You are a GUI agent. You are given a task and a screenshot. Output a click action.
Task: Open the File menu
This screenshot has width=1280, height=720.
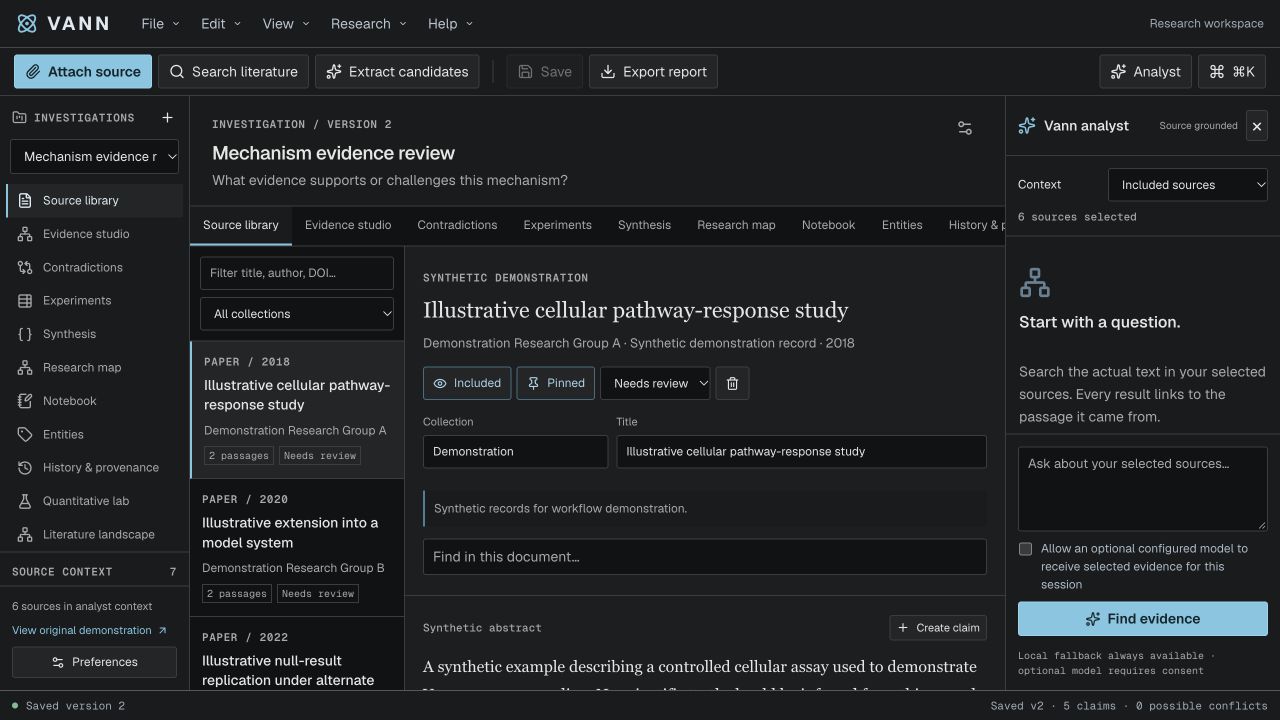pyautogui.click(x=160, y=24)
